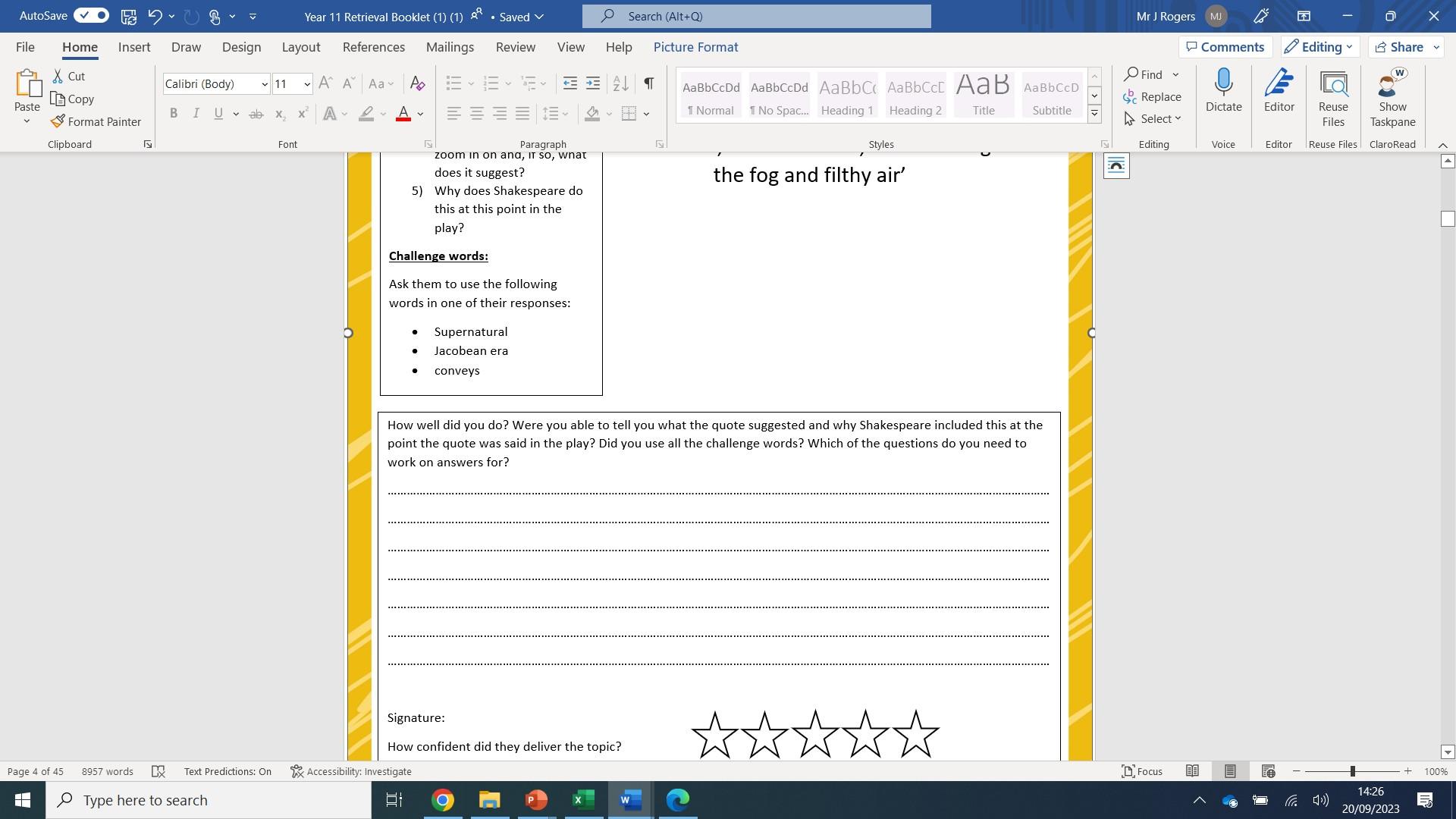Click the Clear All Formatting icon
The width and height of the screenshot is (1456, 819).
point(417,83)
